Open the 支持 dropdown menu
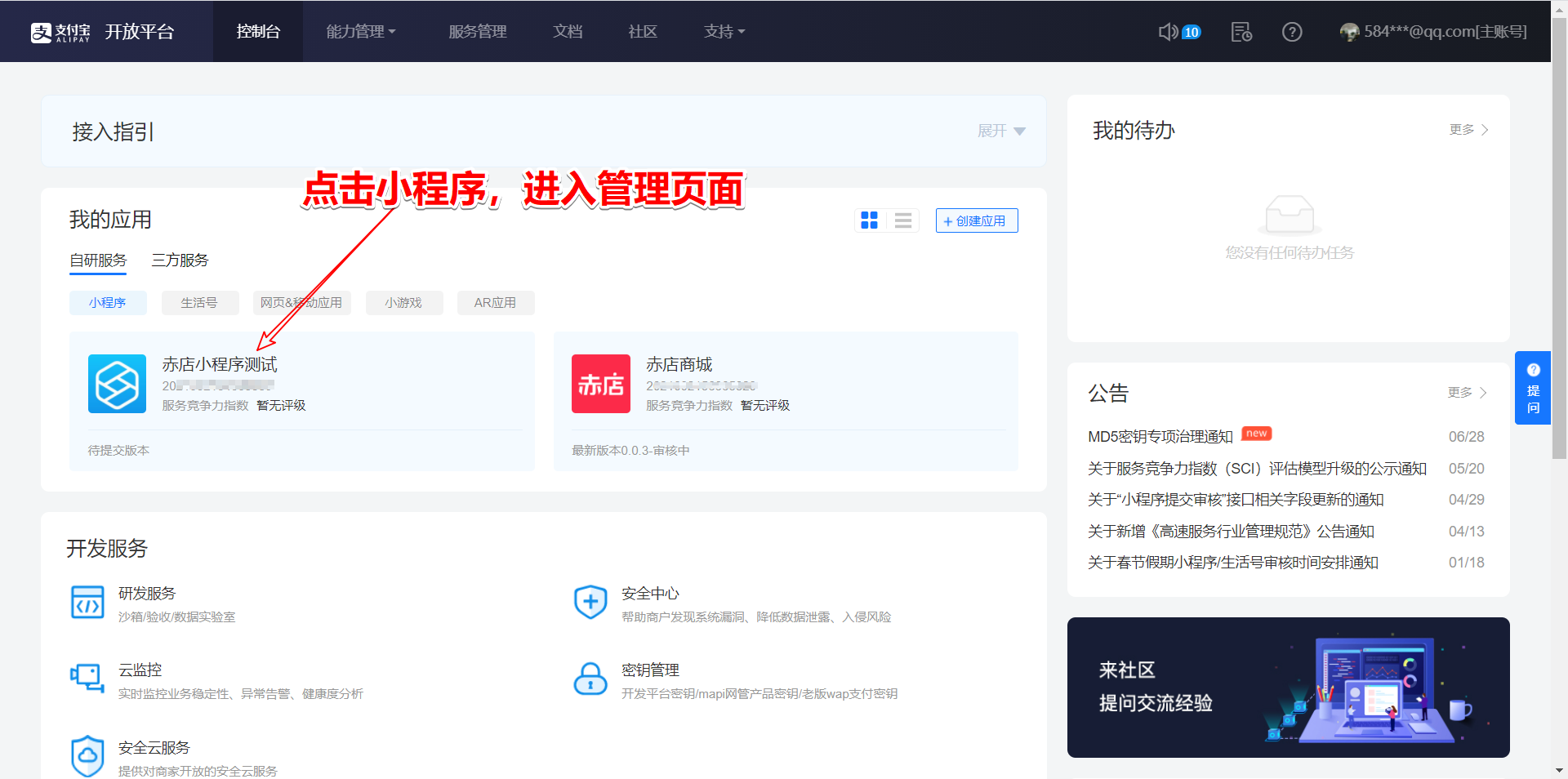This screenshot has height=779, width=1568. click(724, 32)
